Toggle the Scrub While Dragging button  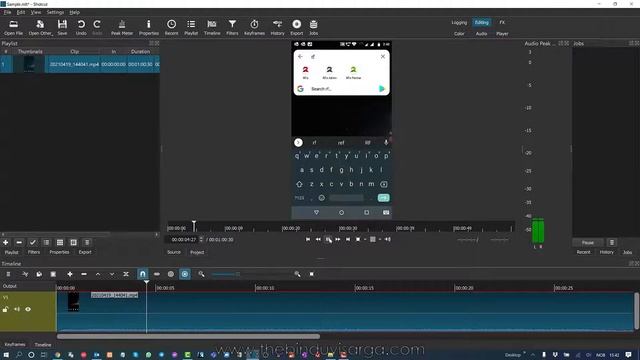point(157,274)
